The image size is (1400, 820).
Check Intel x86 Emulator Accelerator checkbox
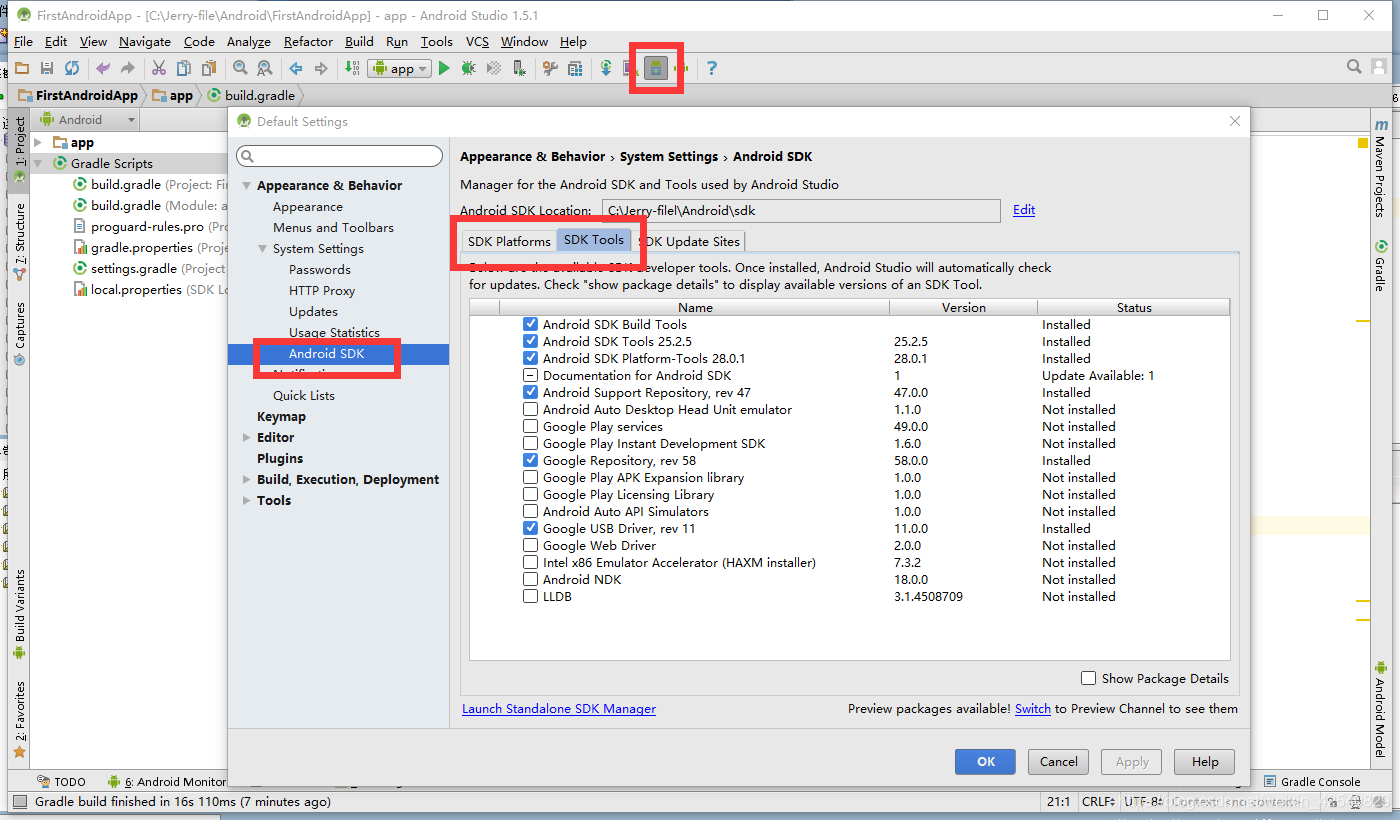point(530,562)
